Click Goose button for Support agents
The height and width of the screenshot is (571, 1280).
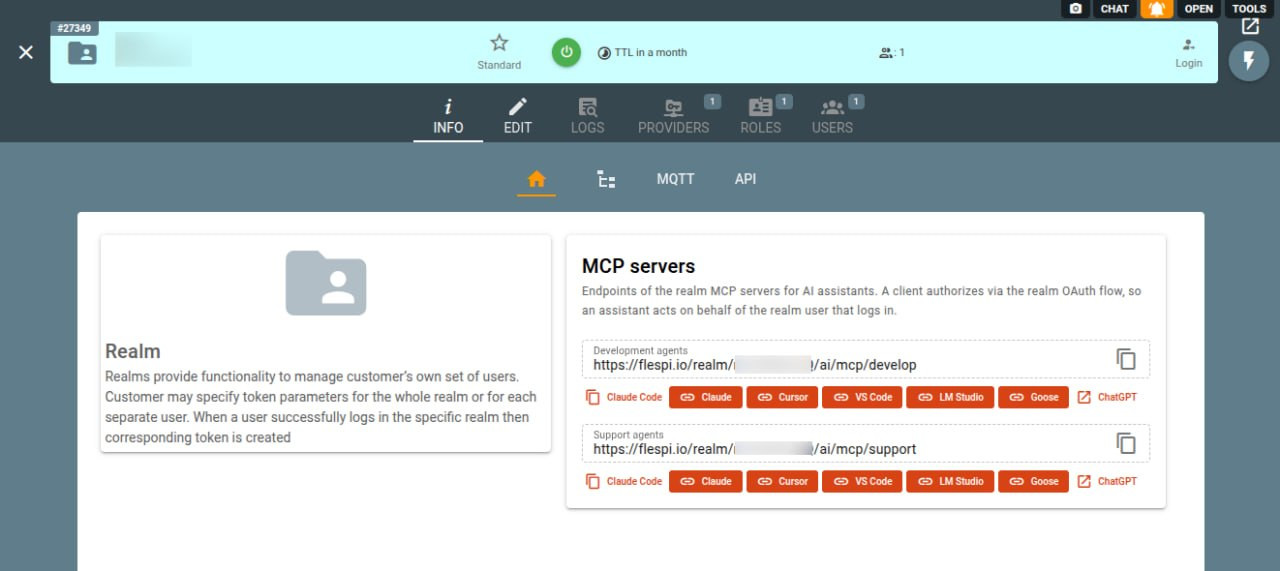point(1033,481)
